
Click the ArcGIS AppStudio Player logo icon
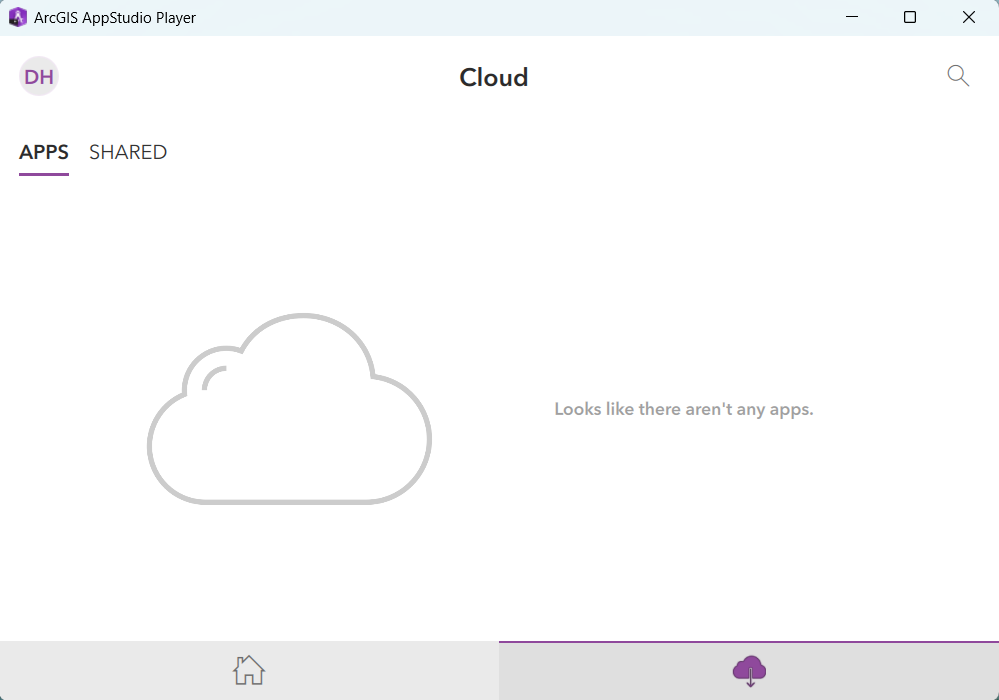(x=17, y=17)
